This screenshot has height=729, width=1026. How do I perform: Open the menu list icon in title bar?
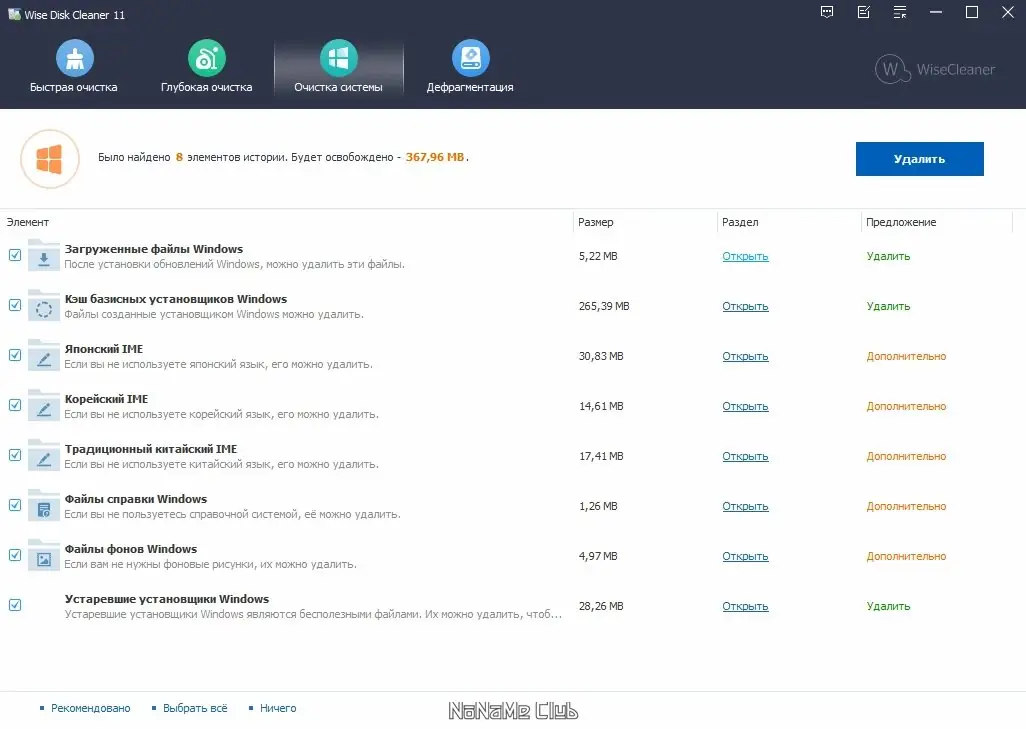900,12
